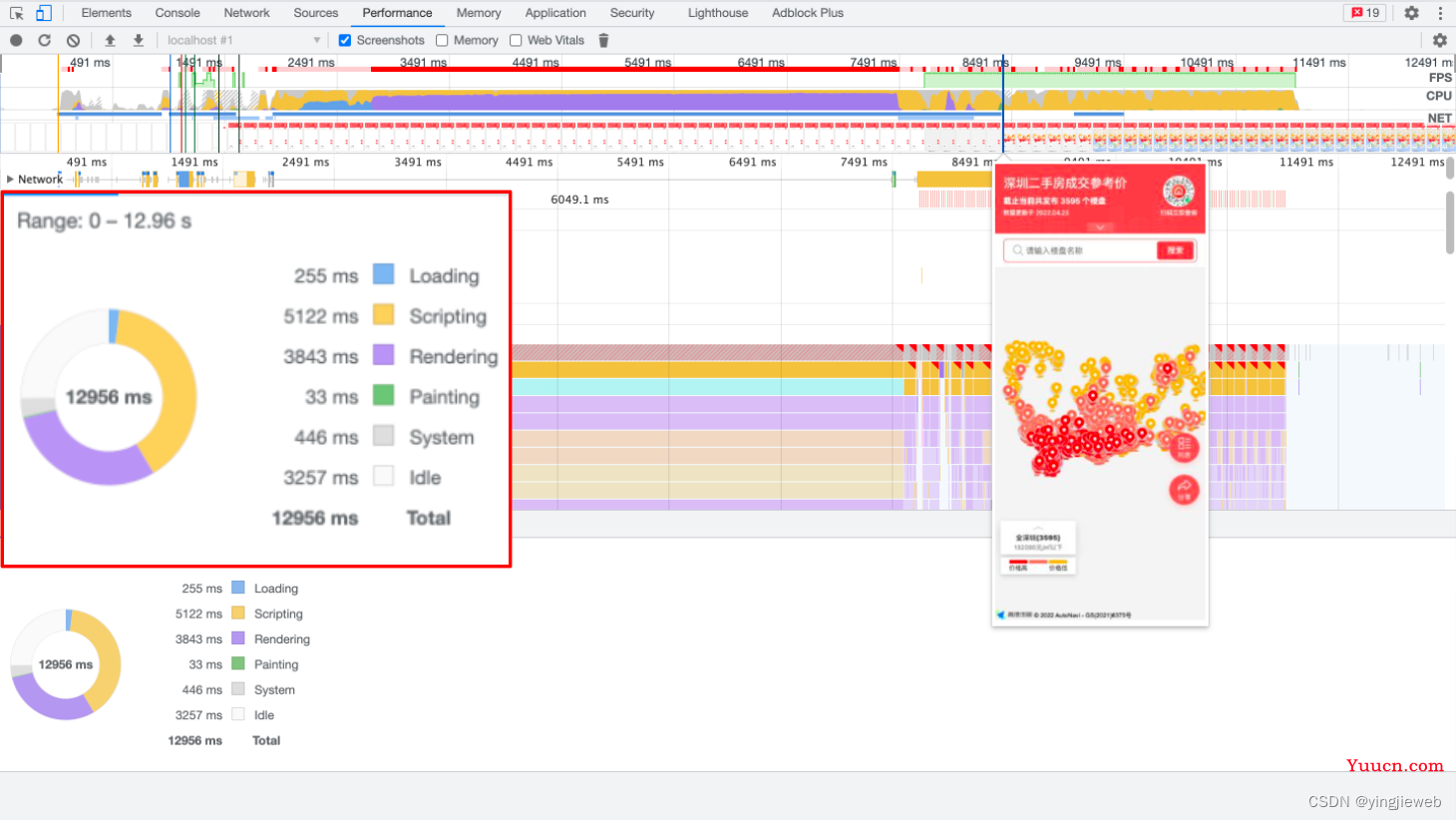This screenshot has height=820, width=1456.
Task: Click the Total label in the summary list
Action: (266, 740)
